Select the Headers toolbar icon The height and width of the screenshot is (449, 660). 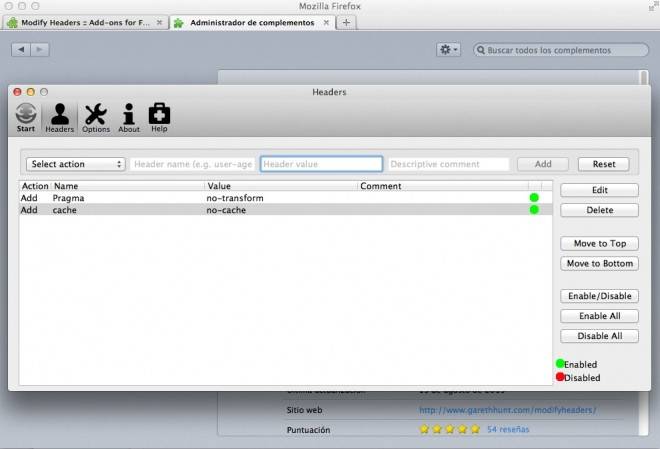coord(59,118)
